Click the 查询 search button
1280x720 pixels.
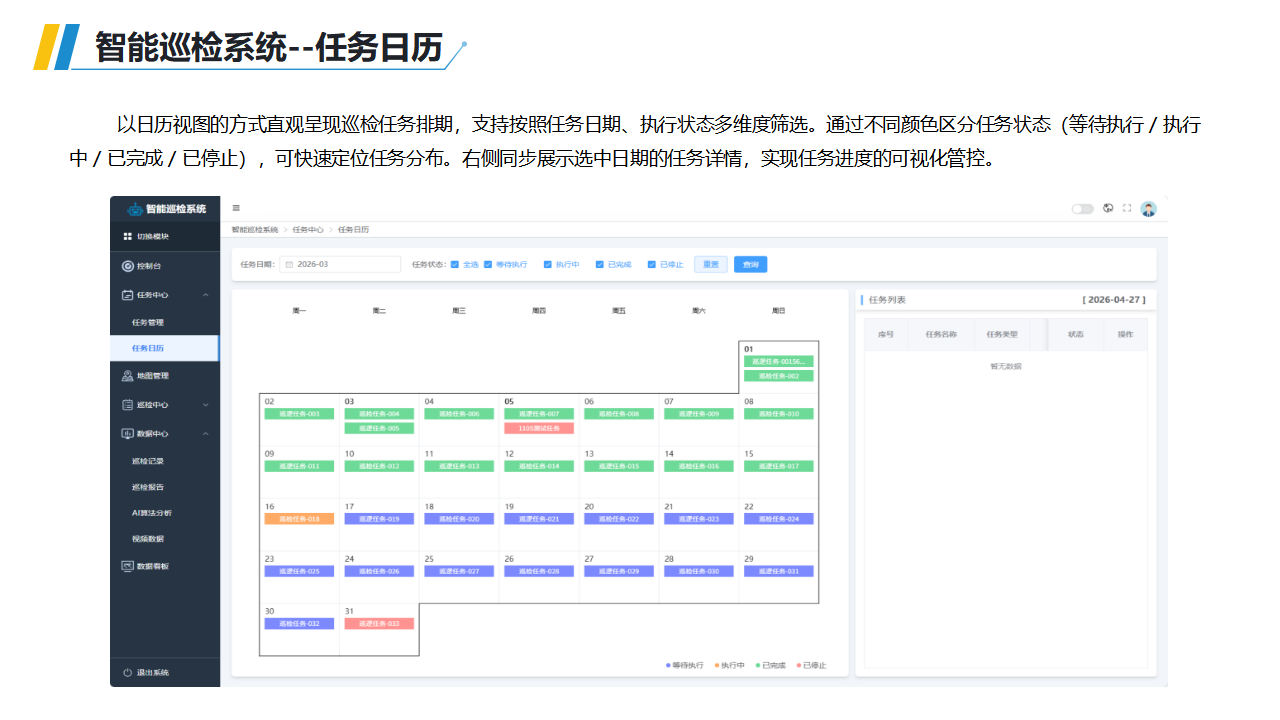coord(751,265)
